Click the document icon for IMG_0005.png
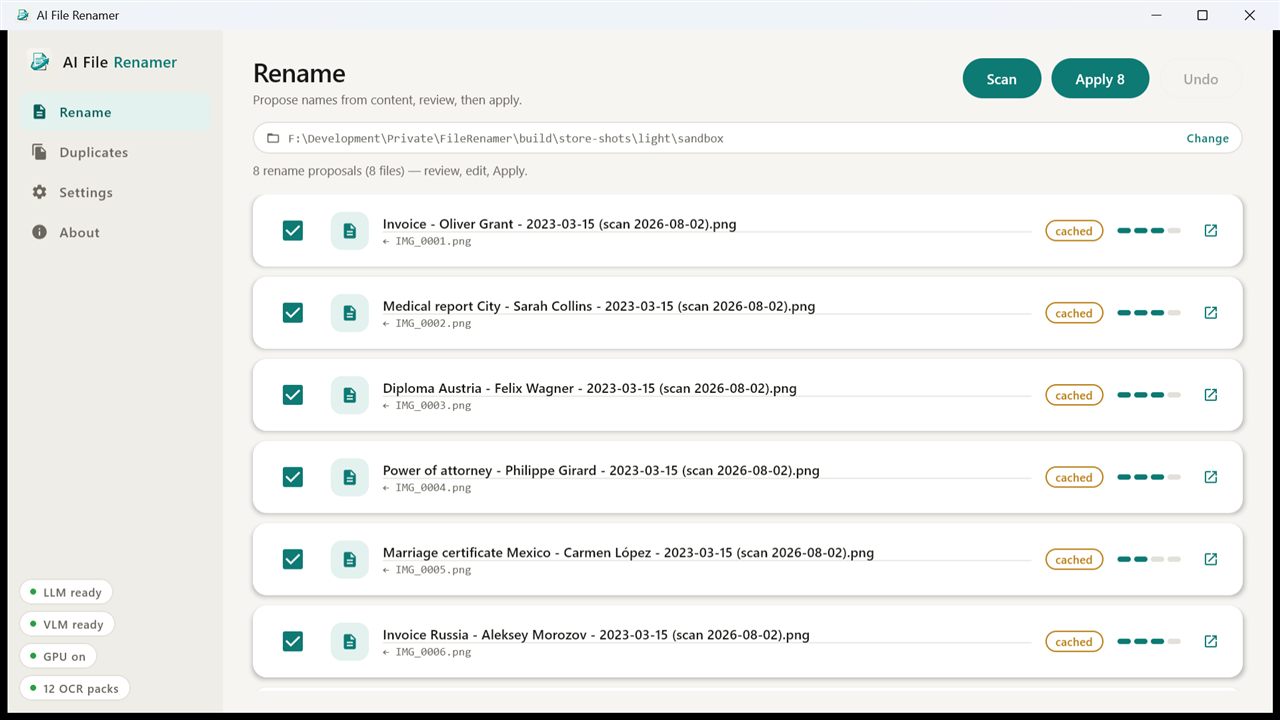The image size is (1280, 720). 350,559
